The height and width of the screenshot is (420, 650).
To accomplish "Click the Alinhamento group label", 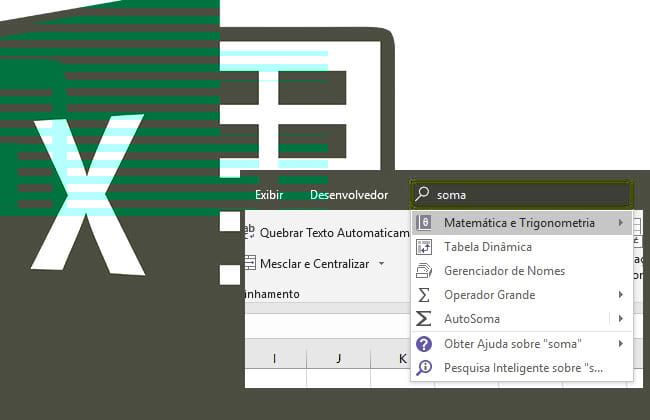I will pyautogui.click(x=272, y=294).
